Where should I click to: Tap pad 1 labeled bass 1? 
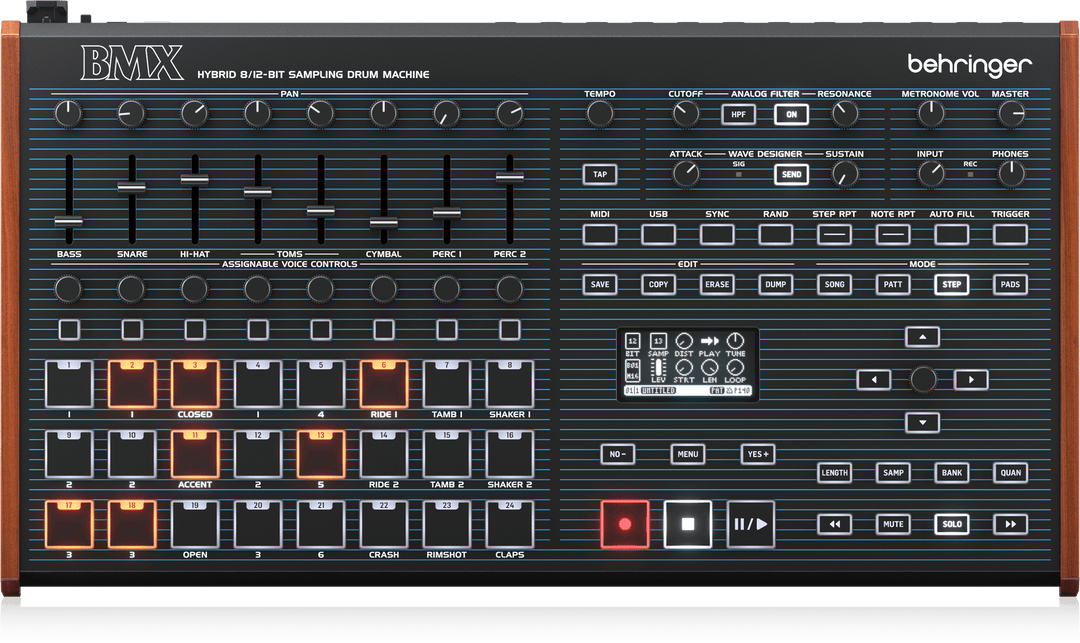click(x=69, y=384)
